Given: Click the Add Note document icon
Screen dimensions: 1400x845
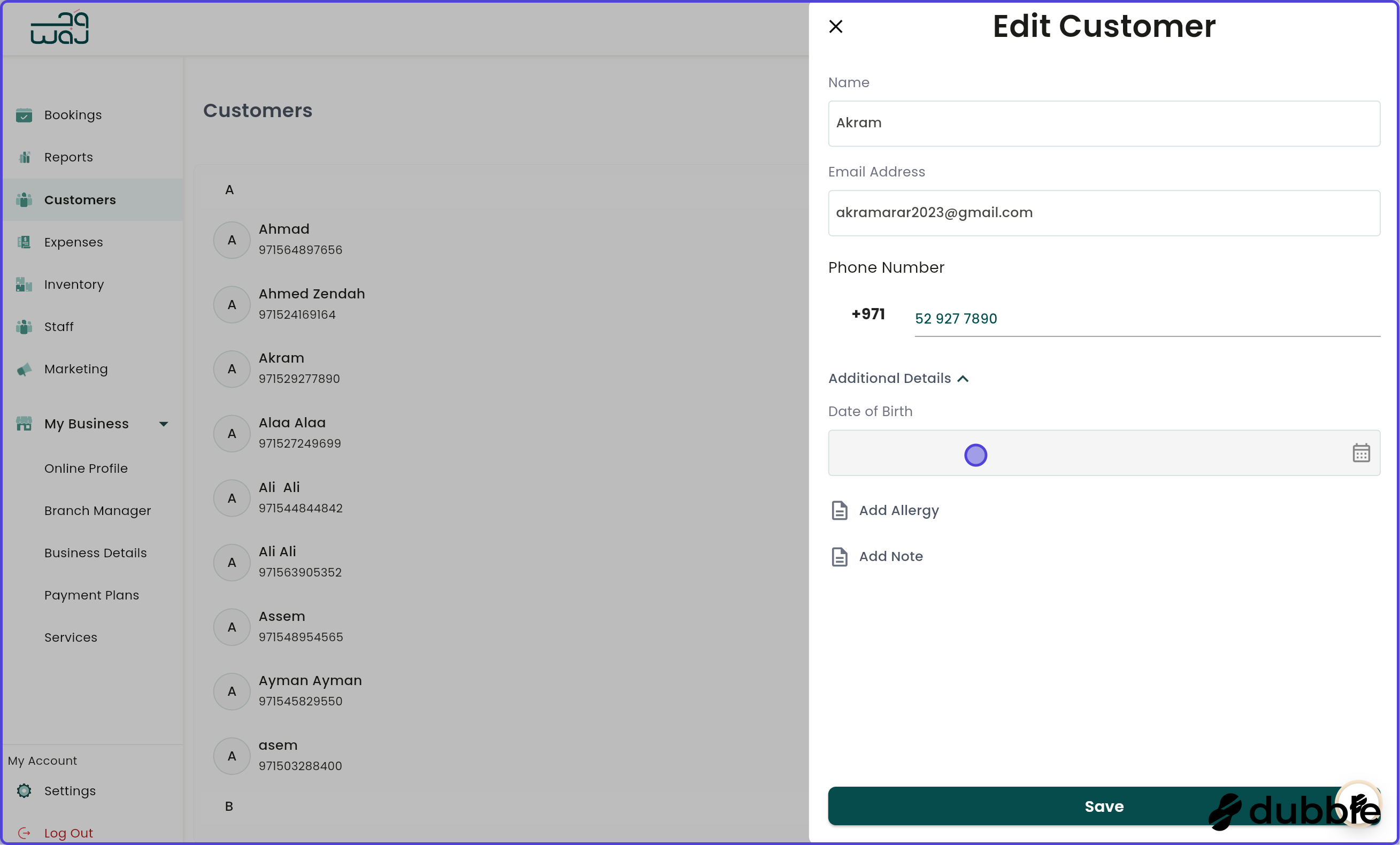Looking at the screenshot, I should (x=839, y=556).
